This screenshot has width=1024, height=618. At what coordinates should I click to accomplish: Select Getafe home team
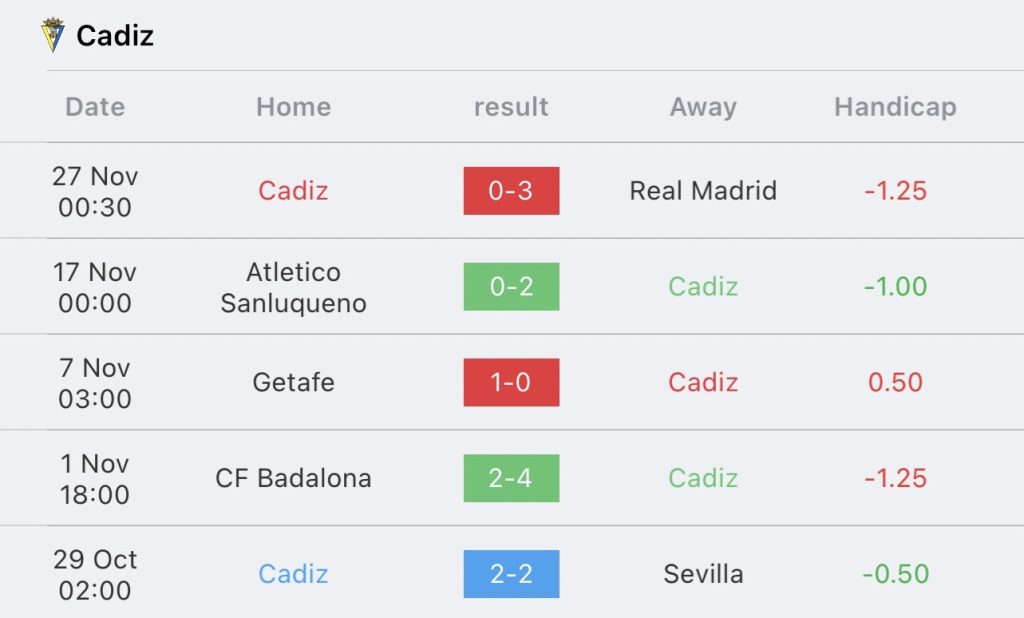pyautogui.click(x=293, y=382)
